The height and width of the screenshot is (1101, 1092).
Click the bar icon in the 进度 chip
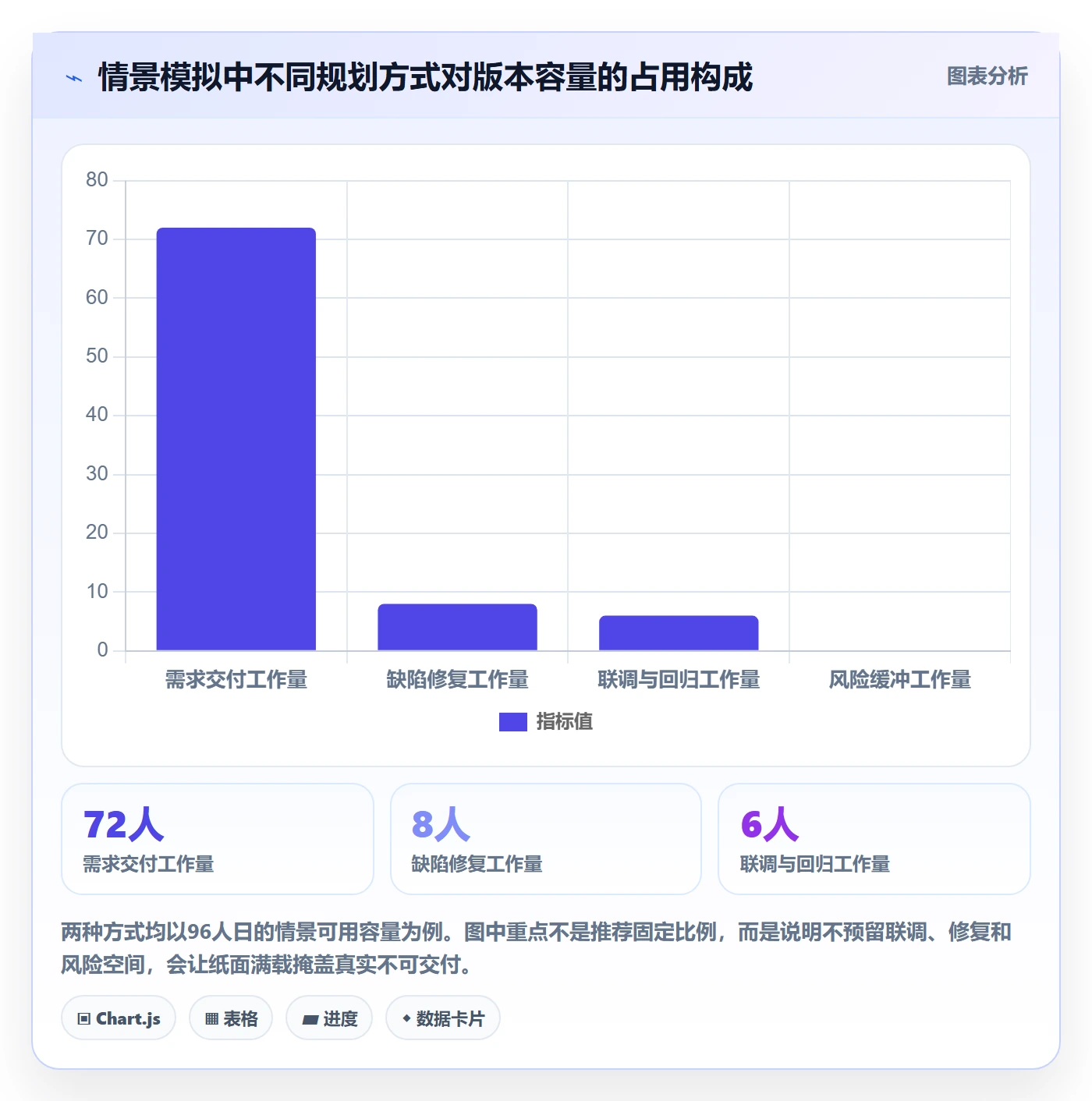coord(310,1020)
